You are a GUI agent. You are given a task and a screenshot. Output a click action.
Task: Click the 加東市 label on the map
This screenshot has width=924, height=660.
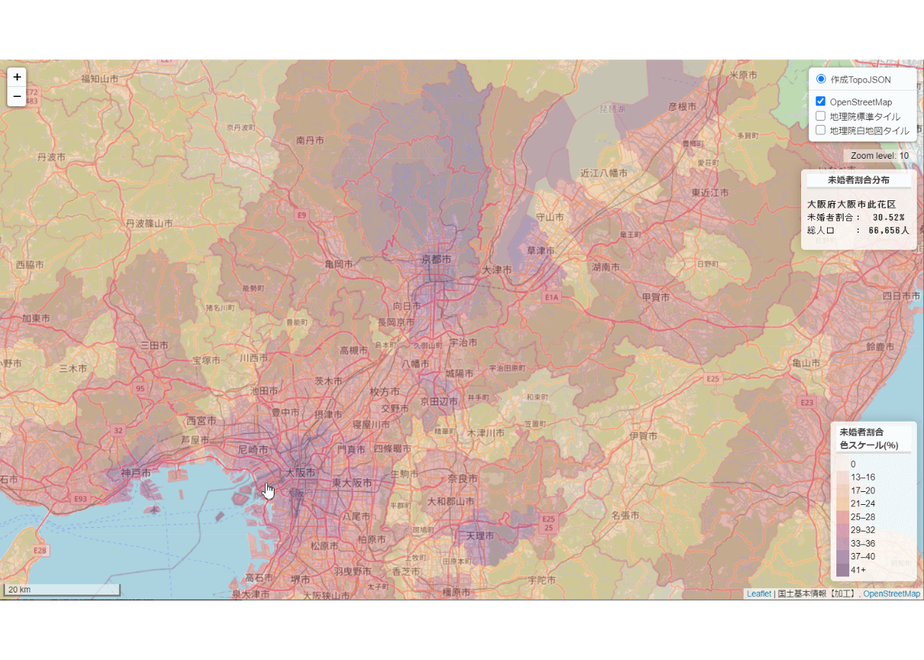tap(36, 318)
